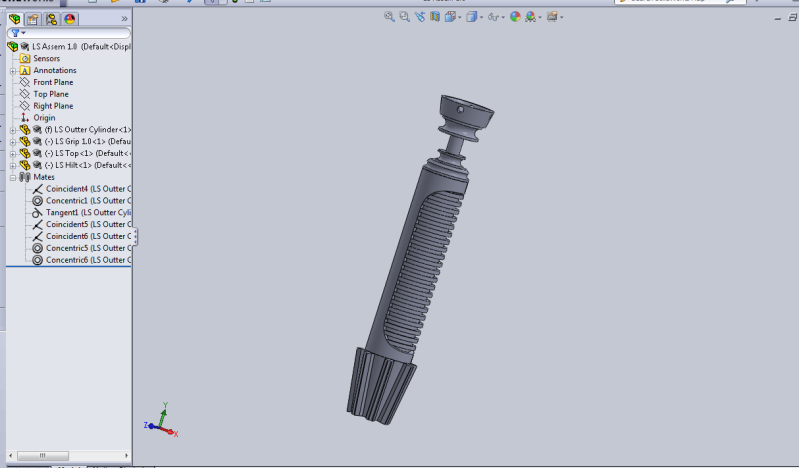Expand the Annotations folder
799x468 pixels.
13,71
